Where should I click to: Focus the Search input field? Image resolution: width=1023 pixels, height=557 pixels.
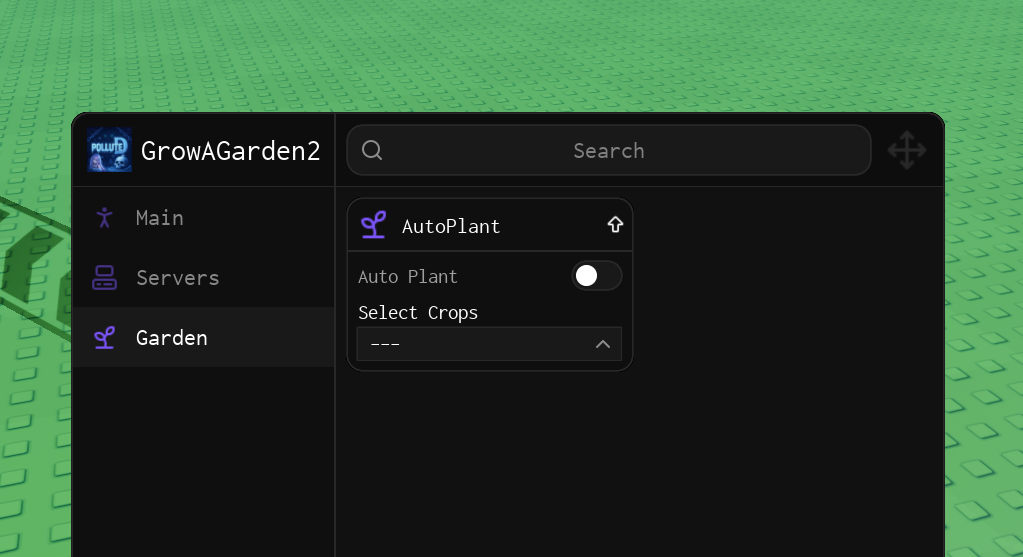[609, 150]
